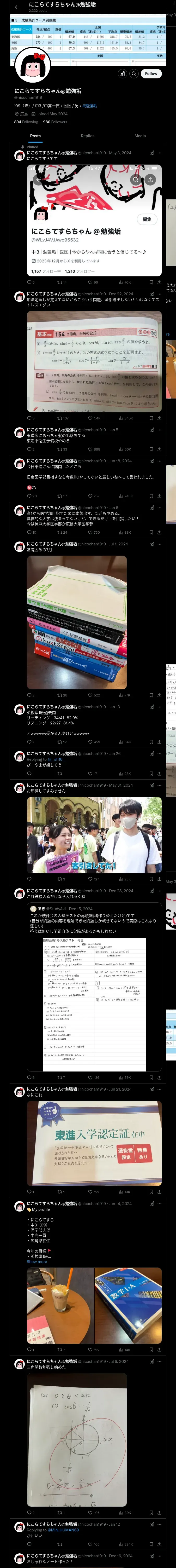Viewport: 176px width, 1568px height.
Task: Grok icon on the Jun 21, 2024 post
Action: 152,1089
